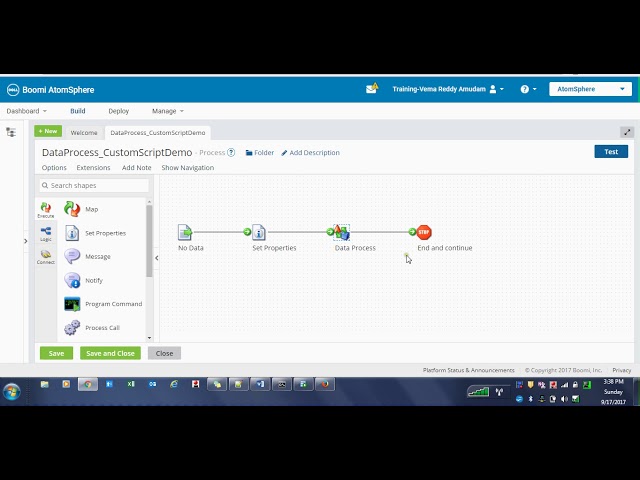Viewport: 640px width, 480px height.
Task: Click the shape palette scrollbar thumb
Action: click(x=149, y=241)
